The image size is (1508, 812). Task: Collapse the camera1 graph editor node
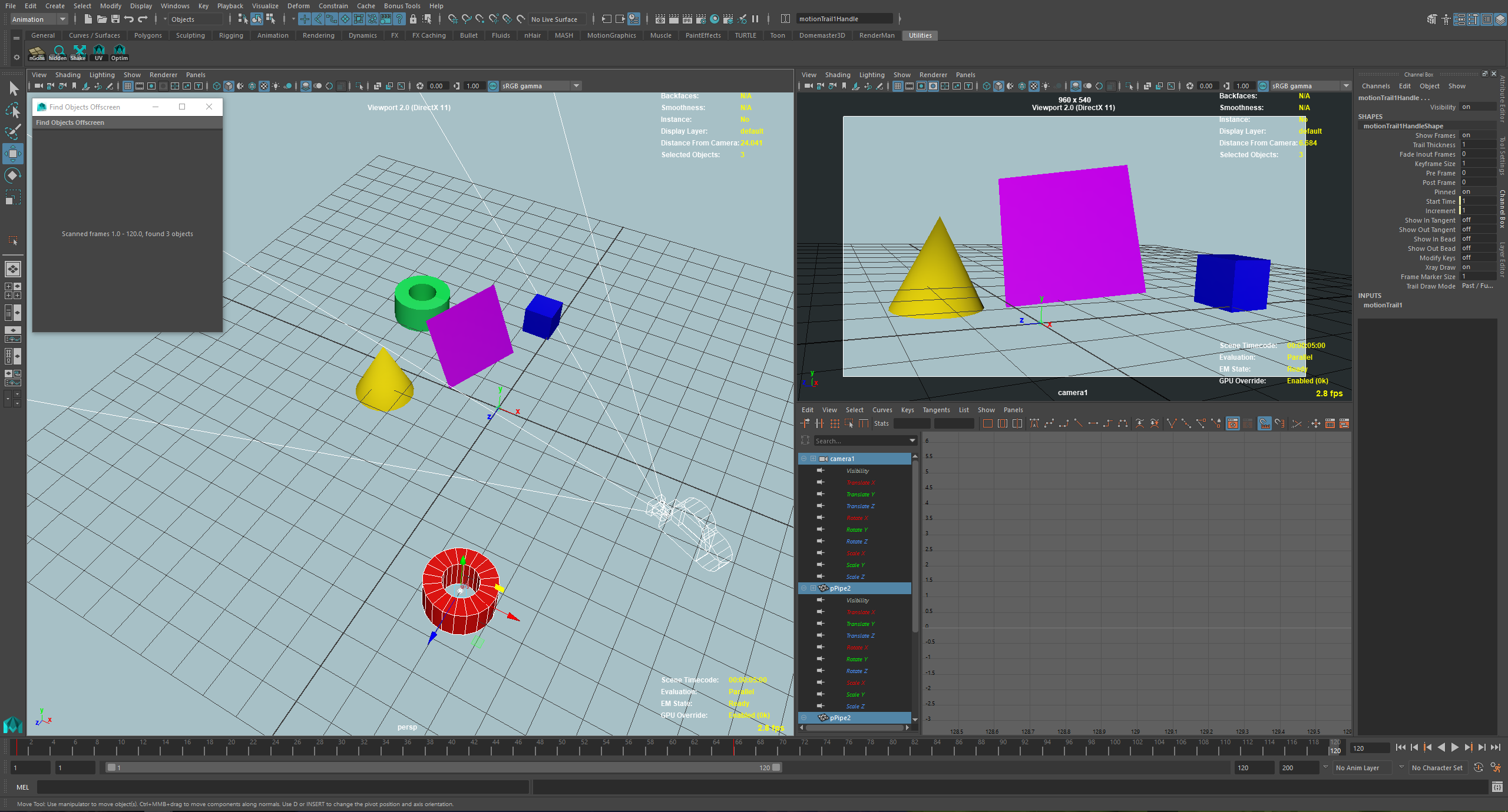point(803,459)
